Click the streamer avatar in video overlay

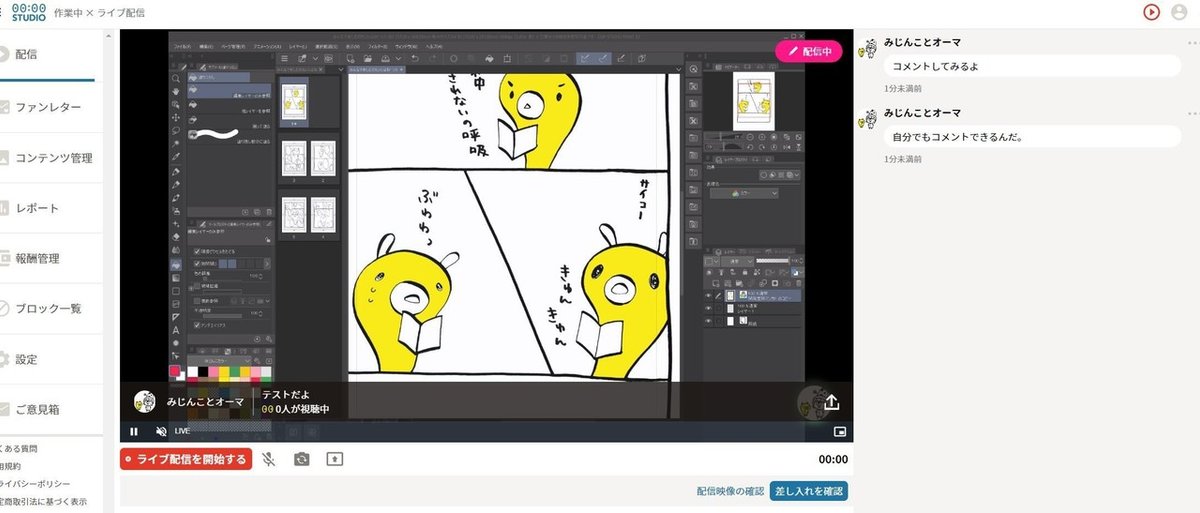click(x=145, y=402)
